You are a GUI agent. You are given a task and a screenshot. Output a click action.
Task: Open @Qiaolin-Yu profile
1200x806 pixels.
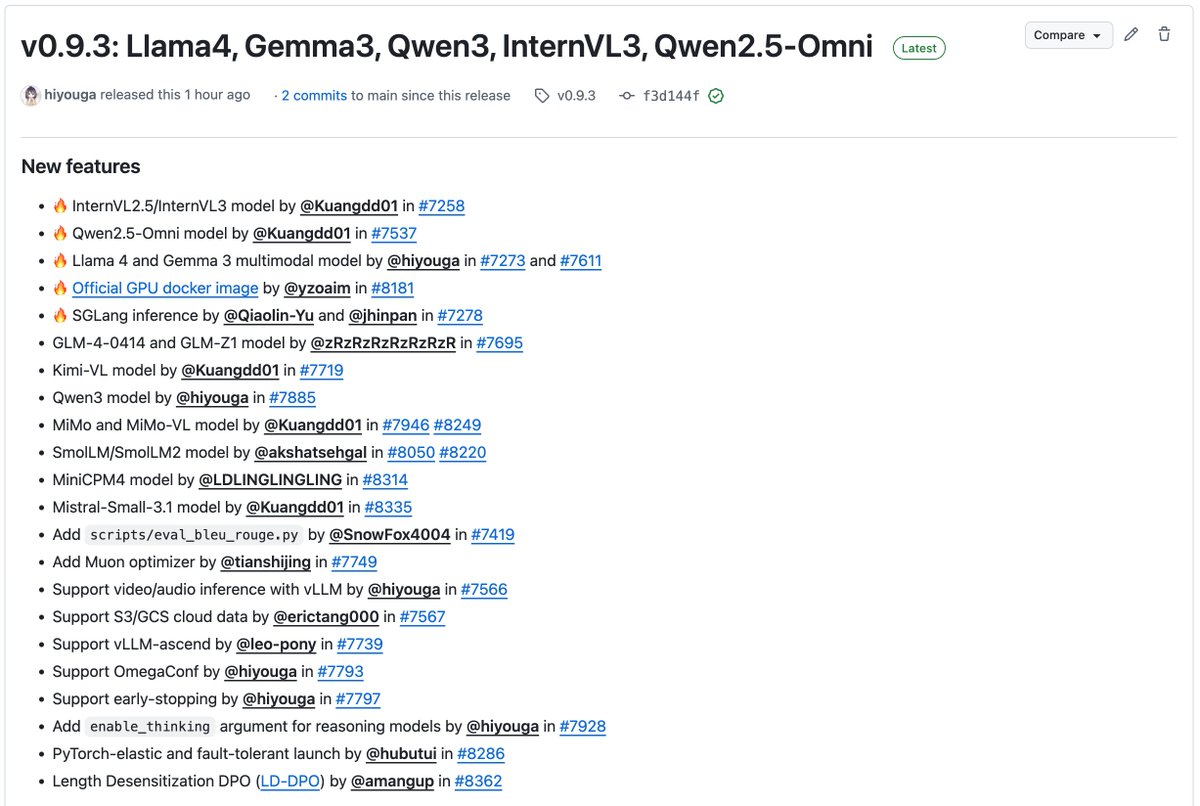coord(268,315)
